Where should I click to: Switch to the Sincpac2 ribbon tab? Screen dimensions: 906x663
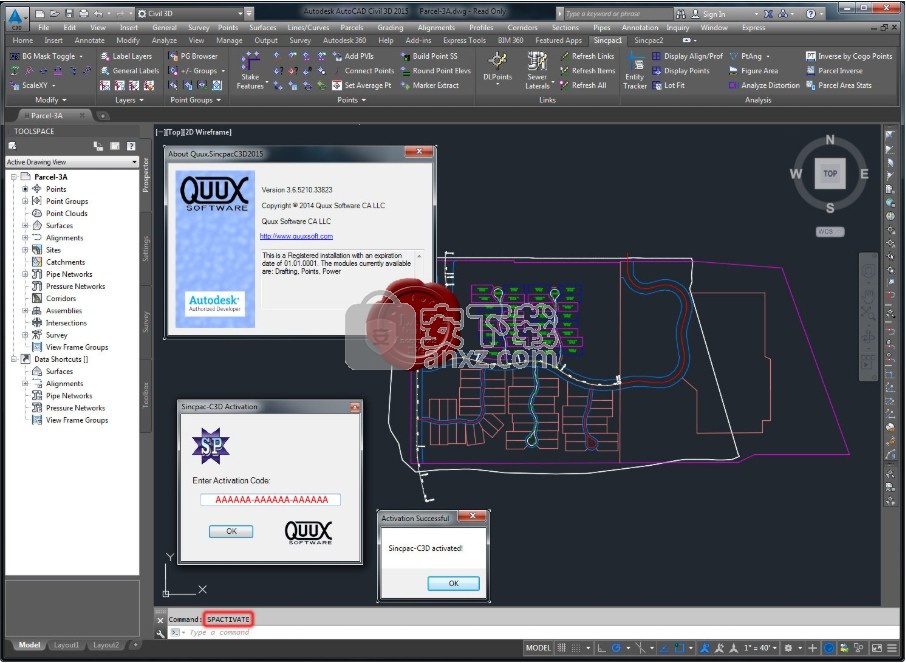tap(648, 40)
